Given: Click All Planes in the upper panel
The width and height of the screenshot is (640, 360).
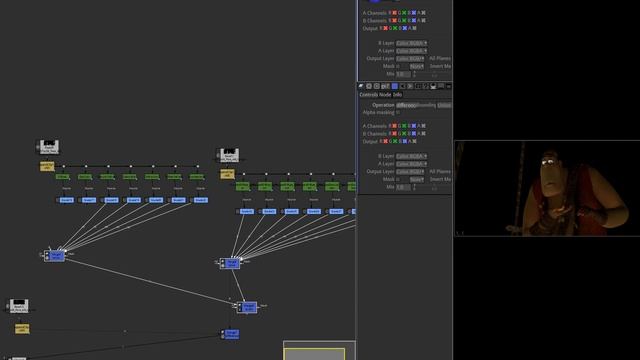Looking at the screenshot, I should click(440, 58).
